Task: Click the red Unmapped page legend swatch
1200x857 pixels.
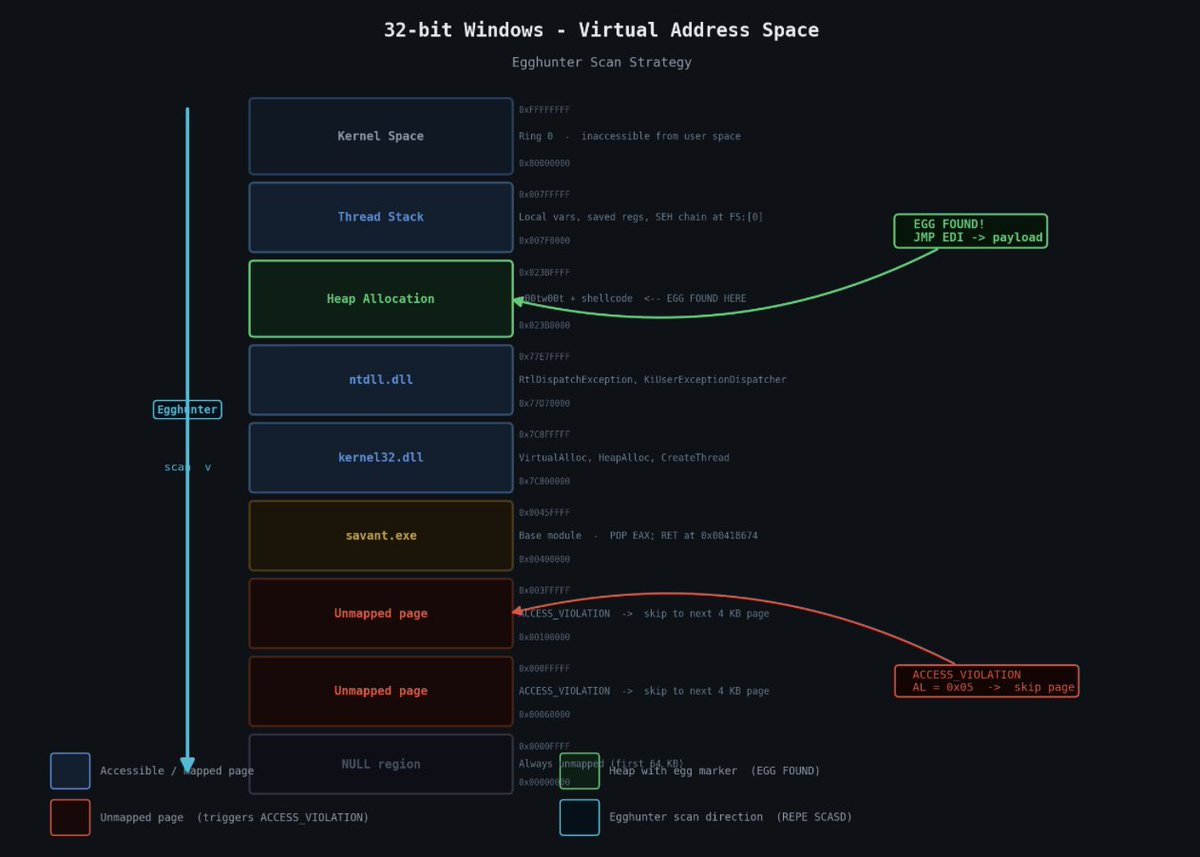Action: pyautogui.click(x=70, y=817)
